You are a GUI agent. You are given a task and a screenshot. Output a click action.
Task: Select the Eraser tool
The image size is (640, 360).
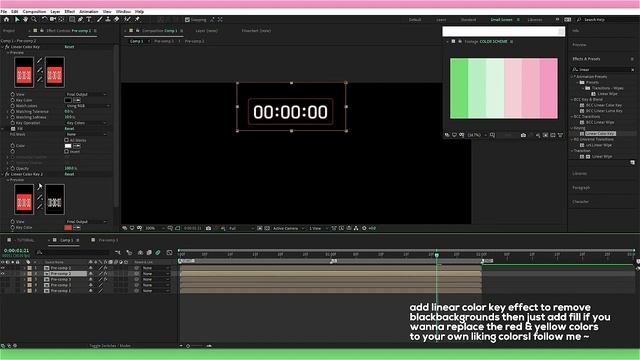(116, 19)
